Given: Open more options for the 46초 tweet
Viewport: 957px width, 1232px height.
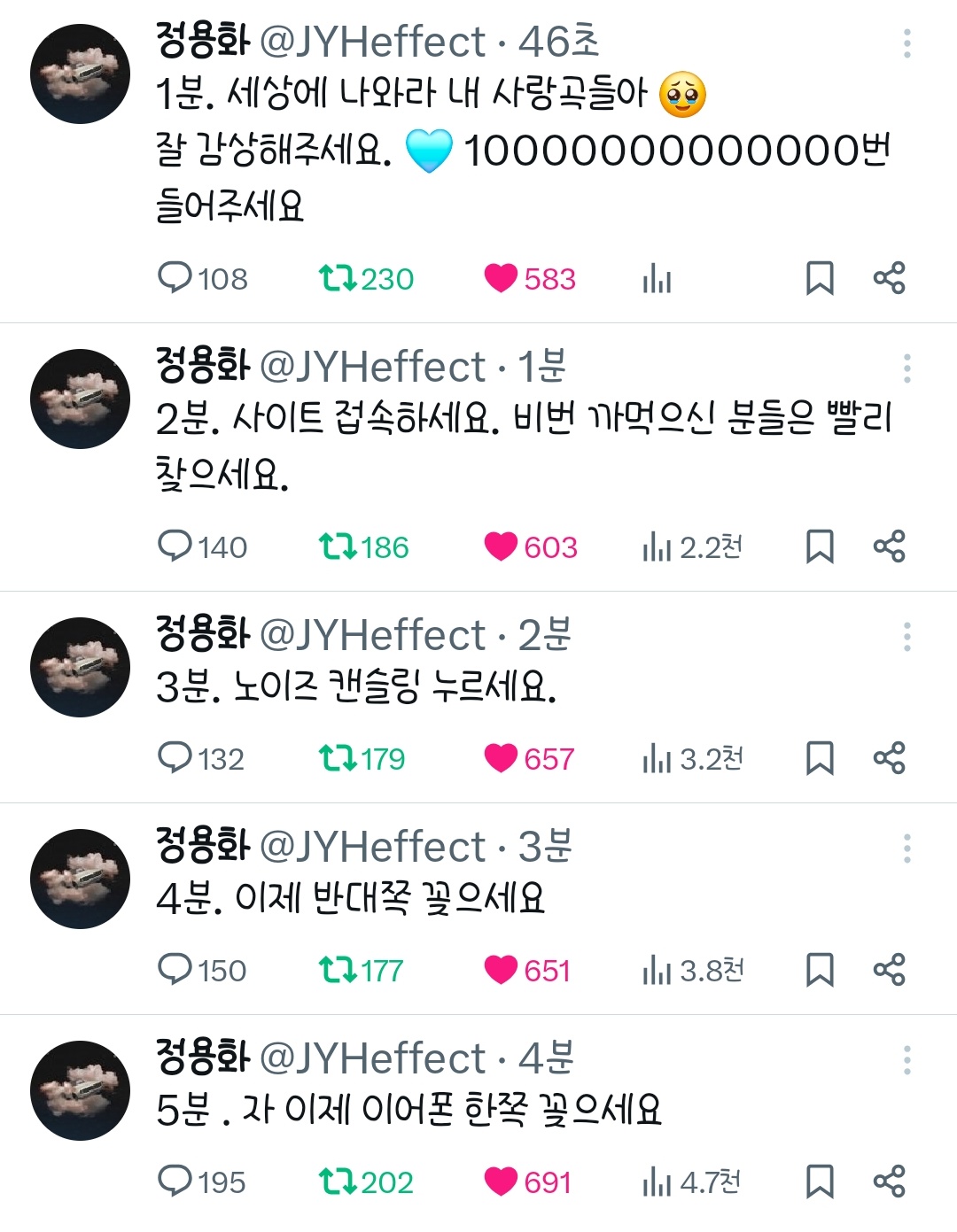Looking at the screenshot, I should tap(906, 43).
